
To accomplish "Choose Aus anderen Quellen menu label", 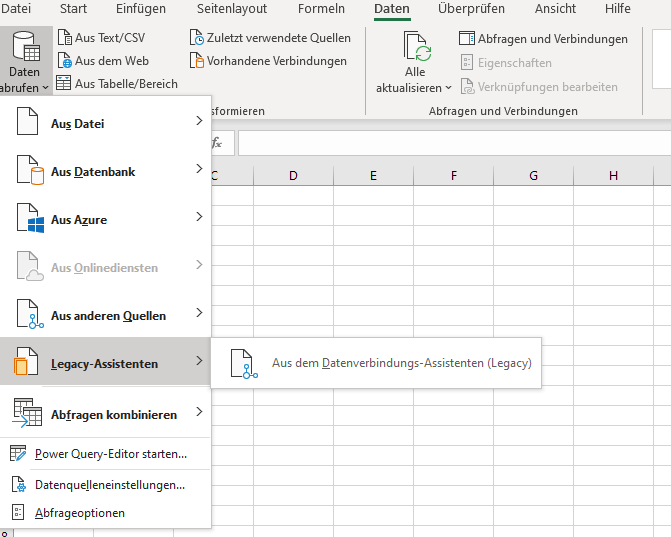I will 108,316.
